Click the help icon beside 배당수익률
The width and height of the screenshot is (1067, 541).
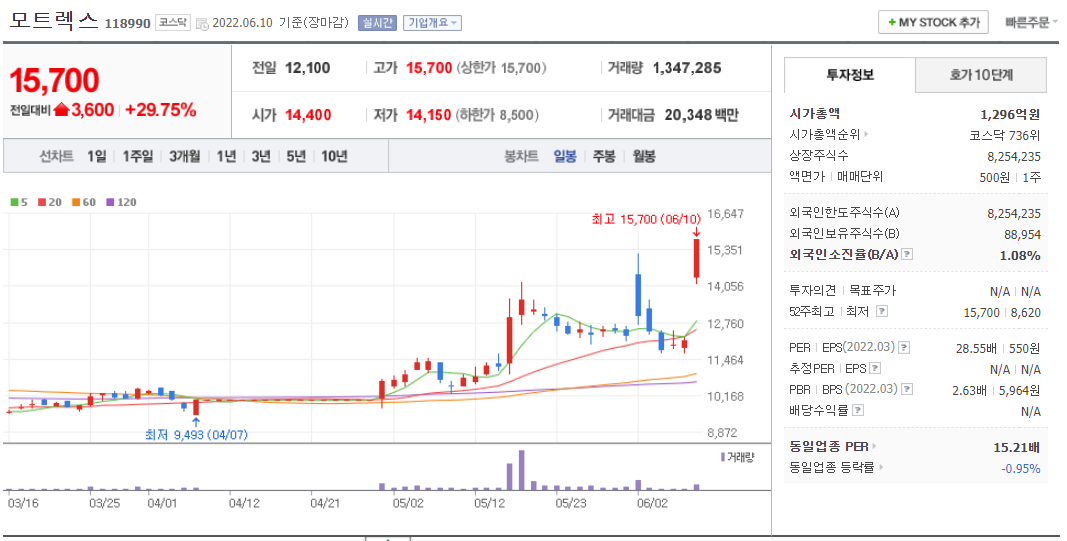(859, 410)
